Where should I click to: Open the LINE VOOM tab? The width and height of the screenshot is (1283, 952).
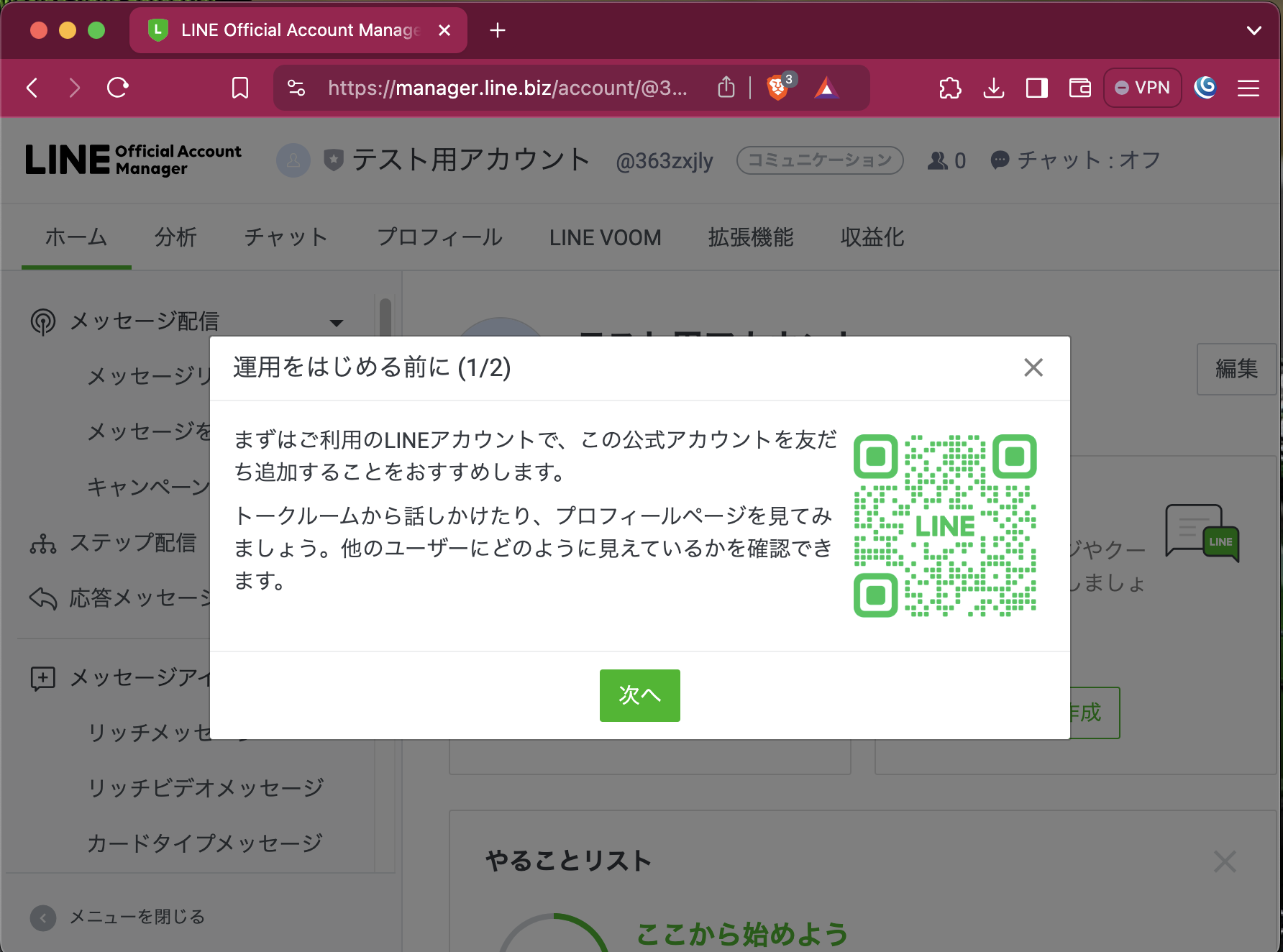click(x=605, y=237)
